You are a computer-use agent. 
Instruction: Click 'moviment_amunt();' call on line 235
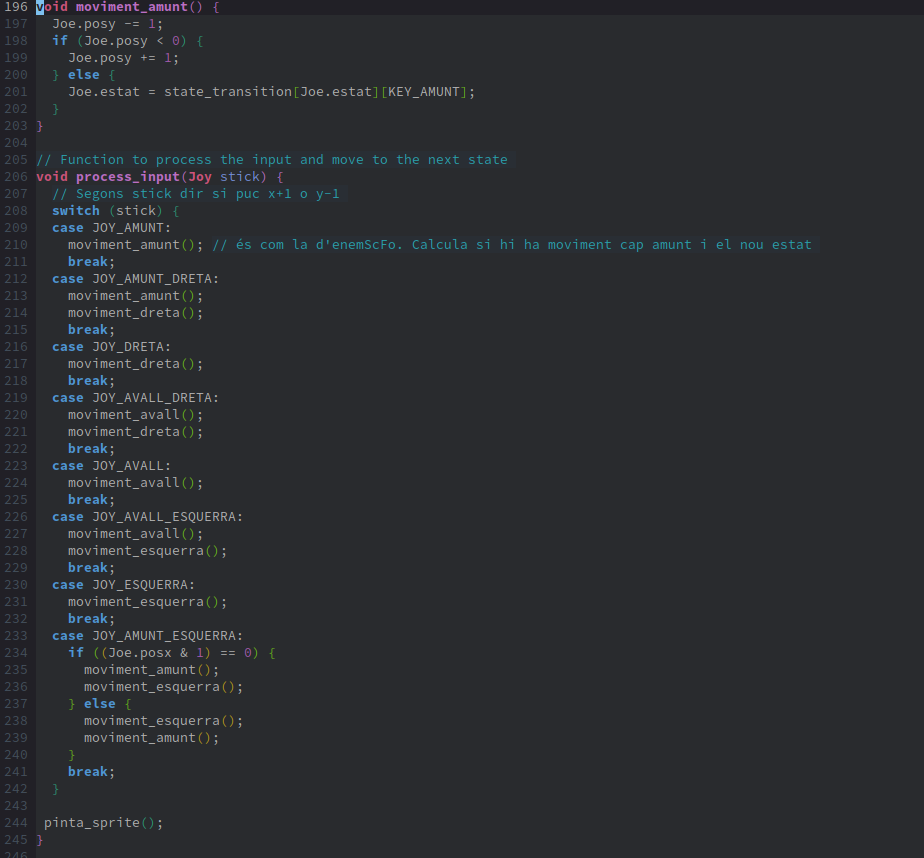click(x=151, y=671)
